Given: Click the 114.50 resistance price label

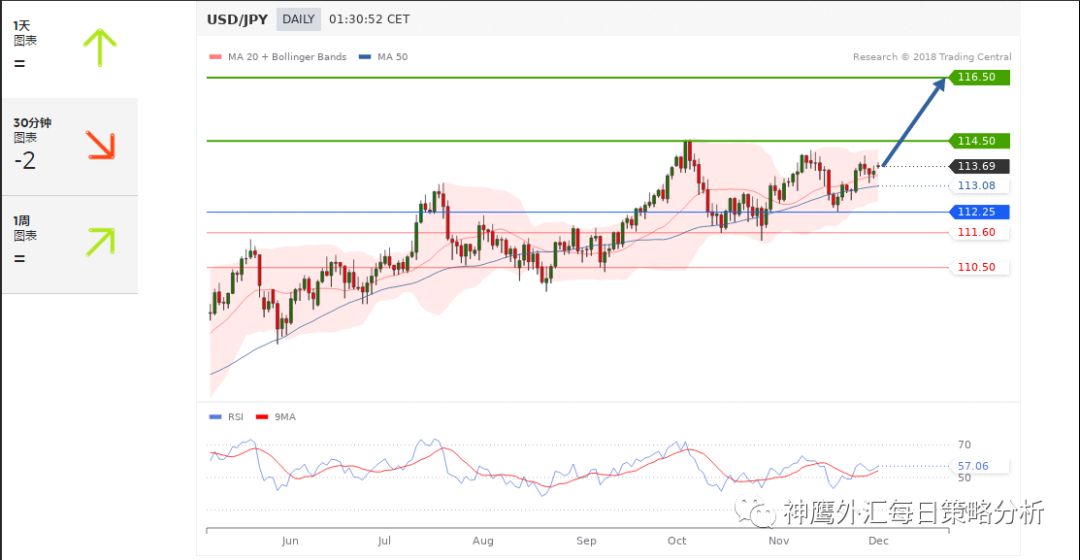Looking at the screenshot, I should tap(979, 141).
